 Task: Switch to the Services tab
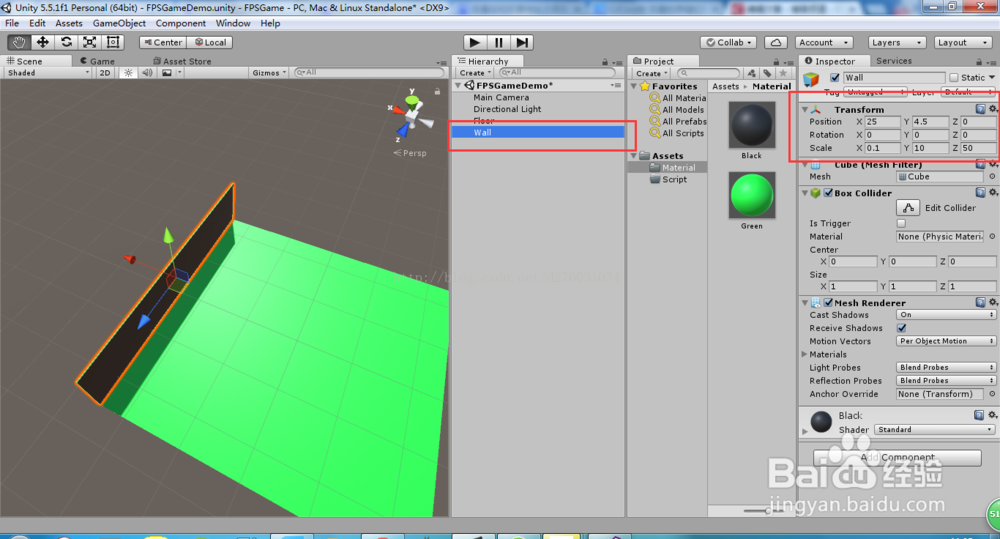click(x=893, y=61)
